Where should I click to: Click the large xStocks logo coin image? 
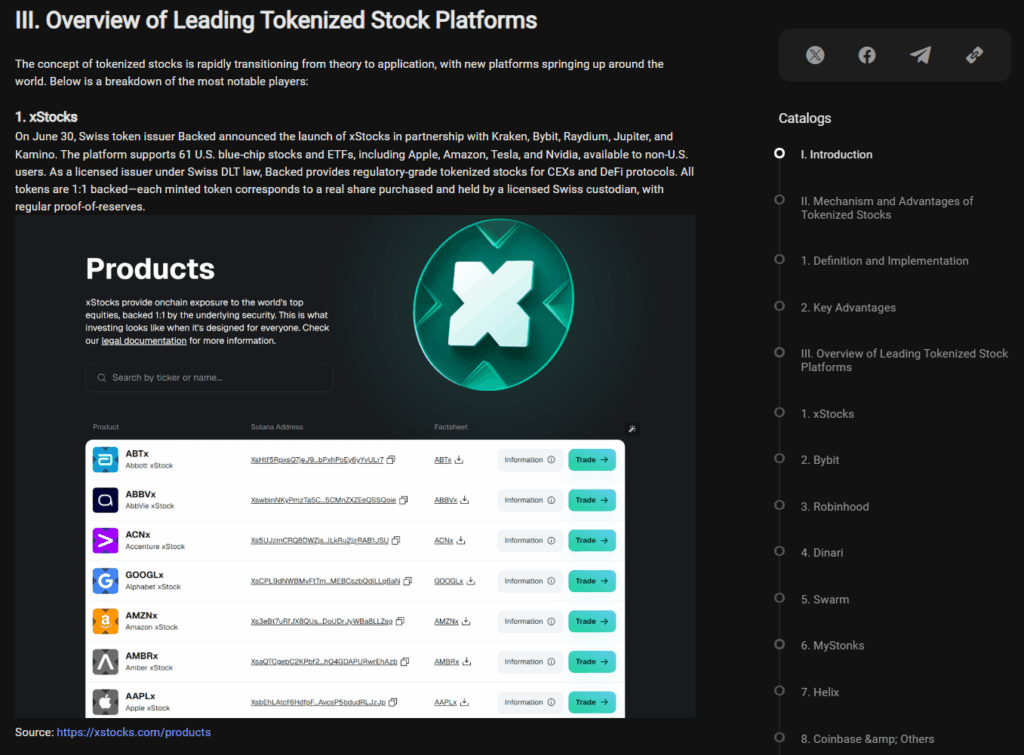point(494,304)
